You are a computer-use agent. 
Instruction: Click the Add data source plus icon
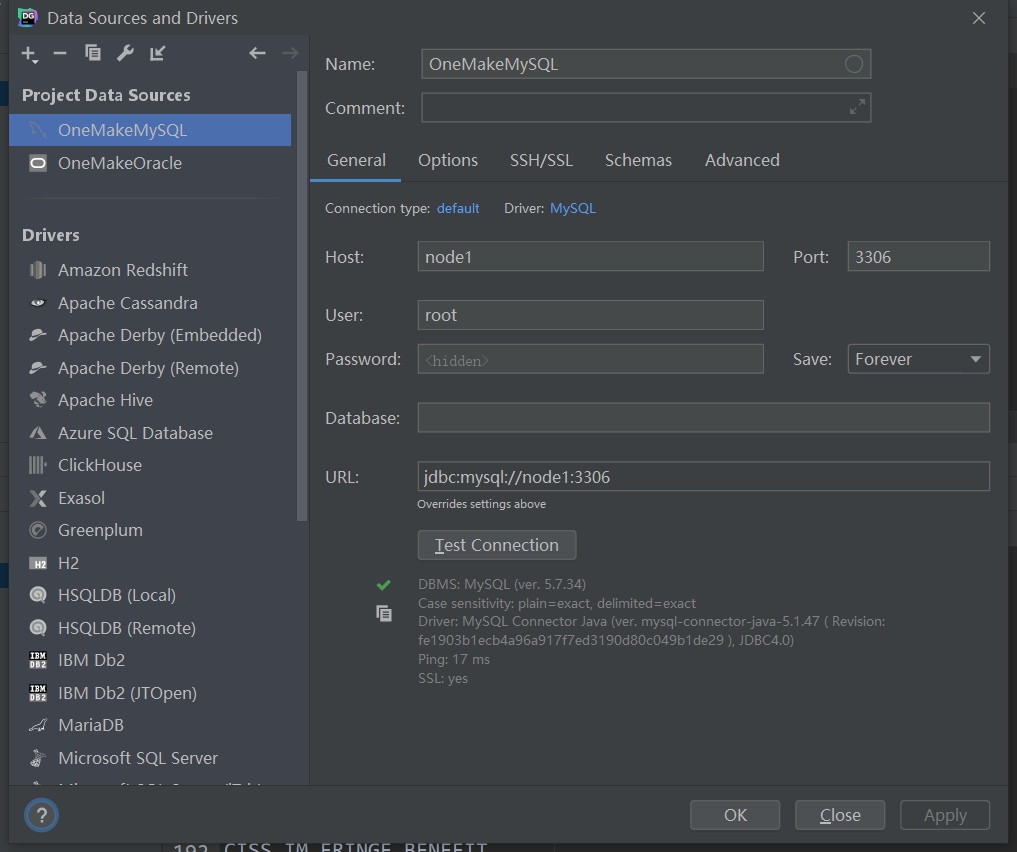click(x=29, y=54)
